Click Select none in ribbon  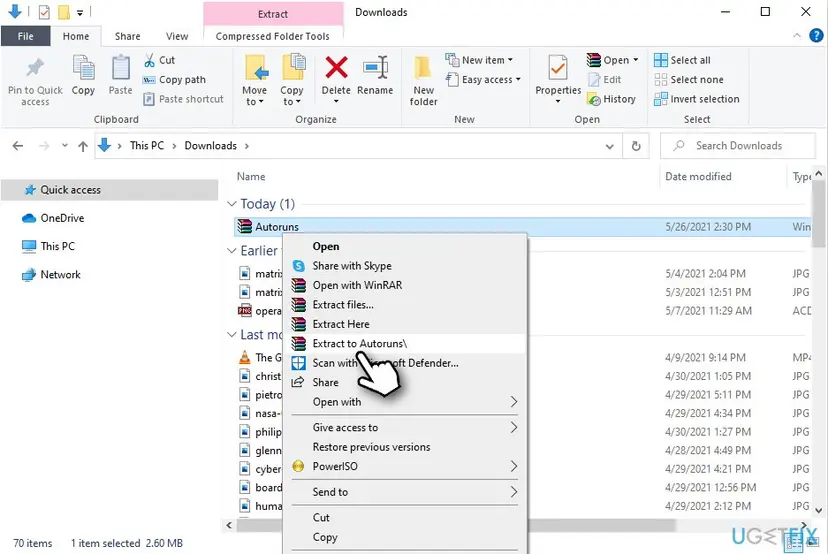click(x=689, y=80)
